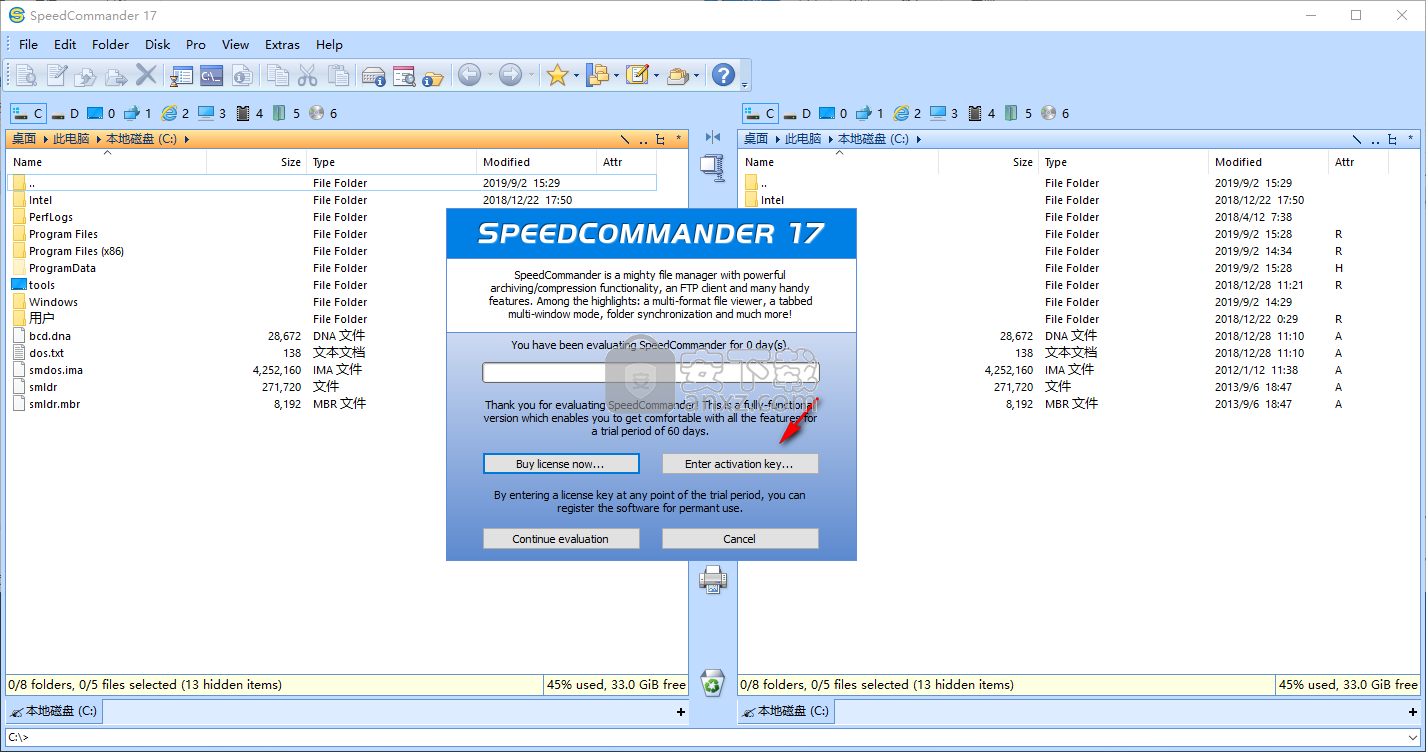The width and height of the screenshot is (1426, 752).
Task: Select tools folder in left panel
Action: pyautogui.click(x=42, y=285)
